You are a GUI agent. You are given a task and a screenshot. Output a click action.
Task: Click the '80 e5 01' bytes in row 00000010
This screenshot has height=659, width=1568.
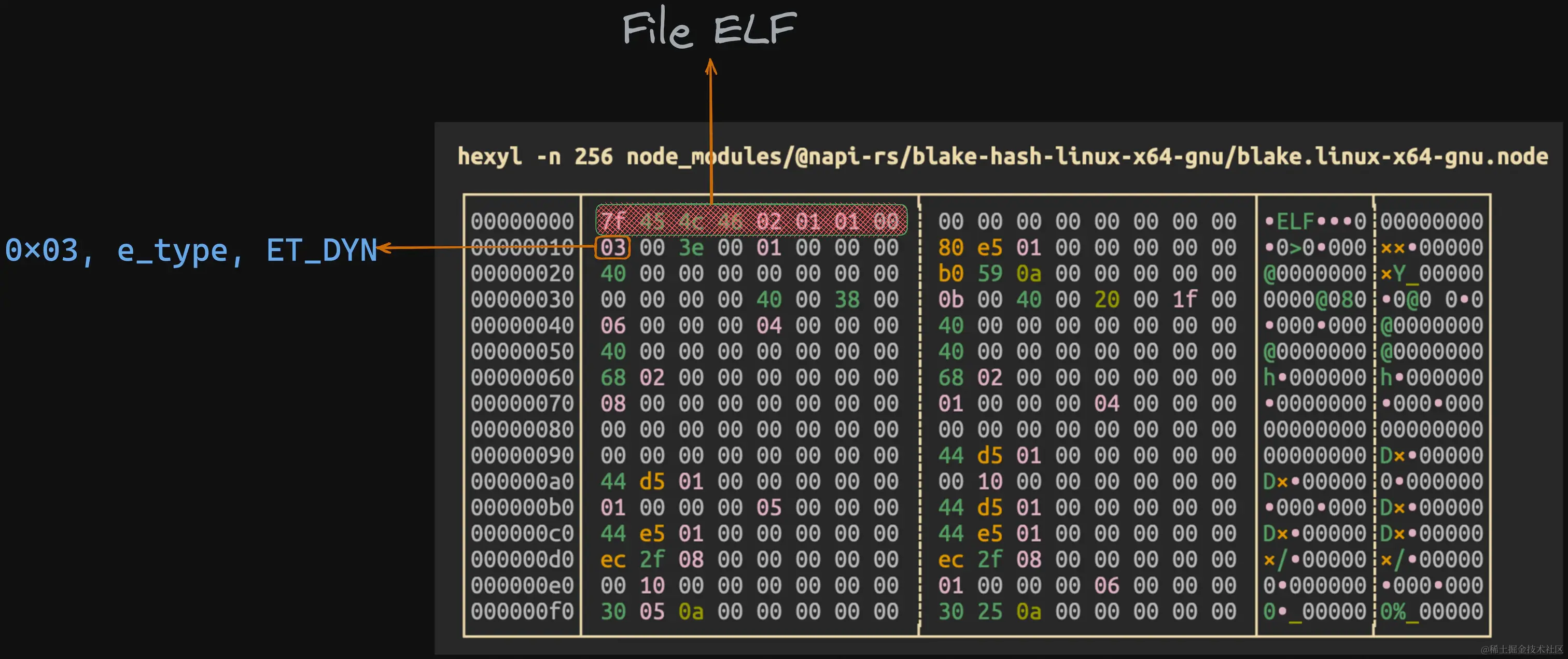(x=989, y=248)
